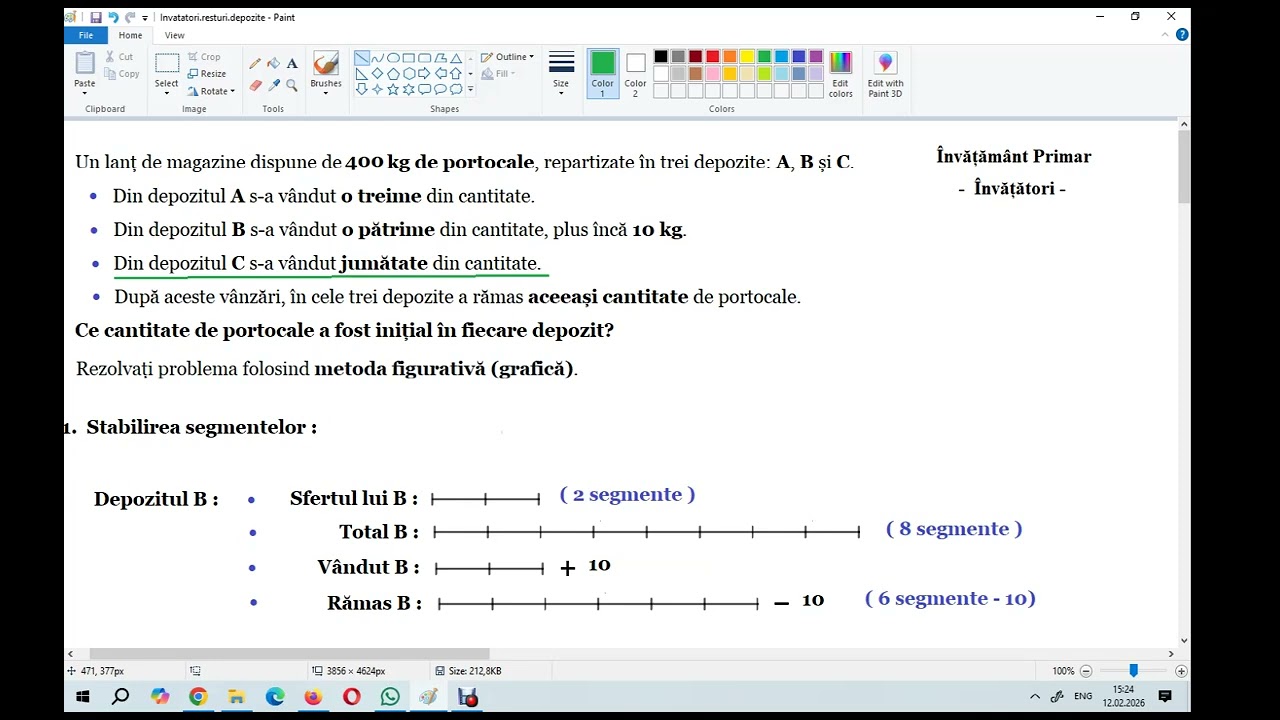Click the Paste clipboard icon
The image size is (1280, 720).
coord(85,64)
